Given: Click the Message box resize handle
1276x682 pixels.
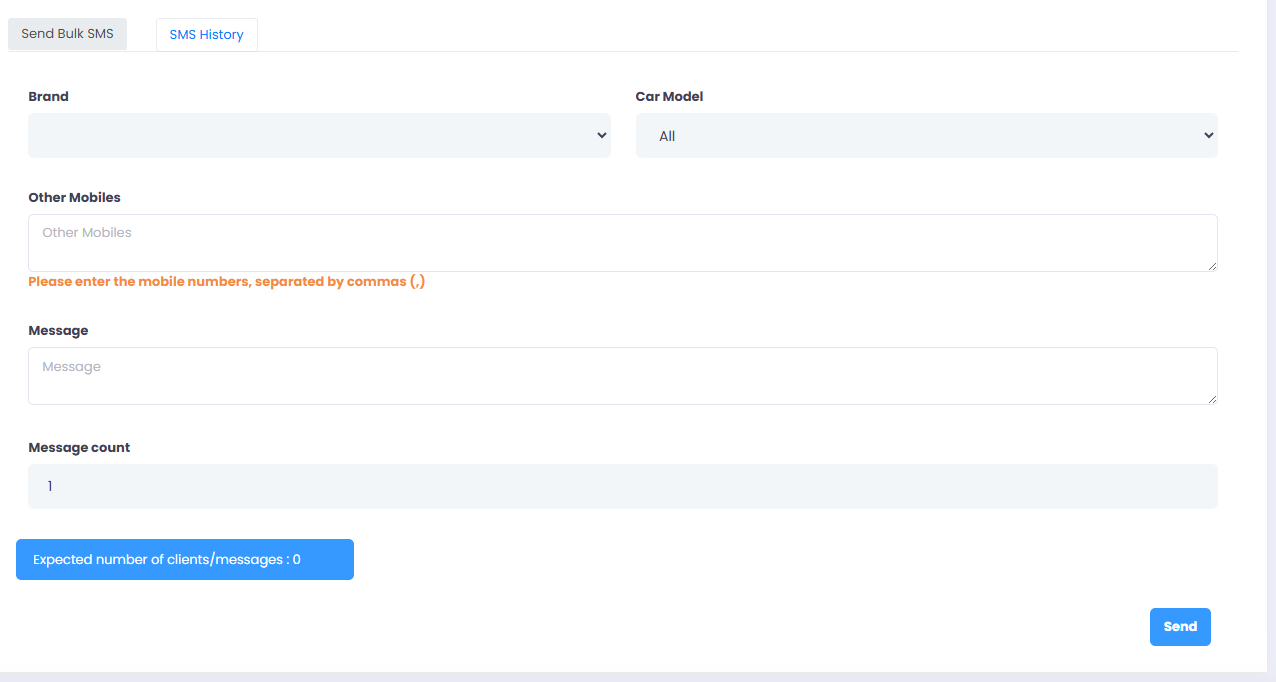Looking at the screenshot, I should point(1212,399).
